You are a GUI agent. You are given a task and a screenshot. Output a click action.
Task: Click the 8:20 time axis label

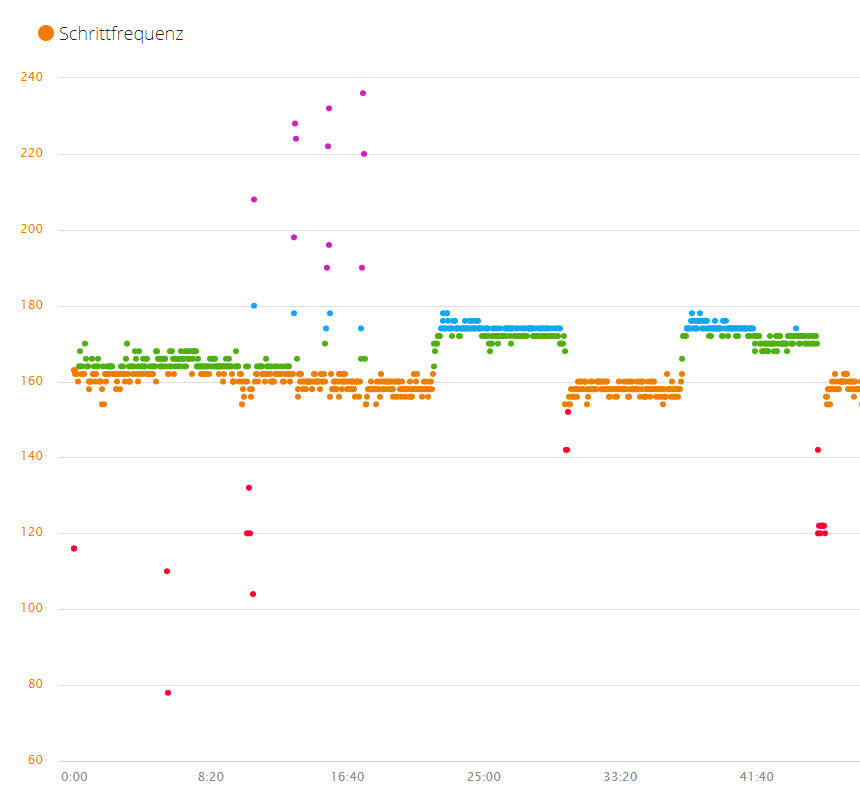click(x=211, y=777)
